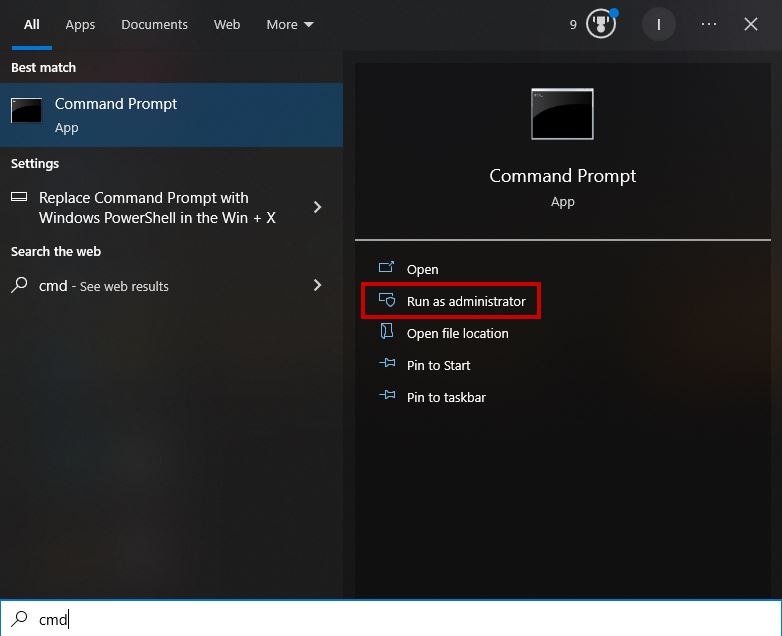Switch to the Web tab
Viewport: 782px width, 636px height.
(227, 24)
